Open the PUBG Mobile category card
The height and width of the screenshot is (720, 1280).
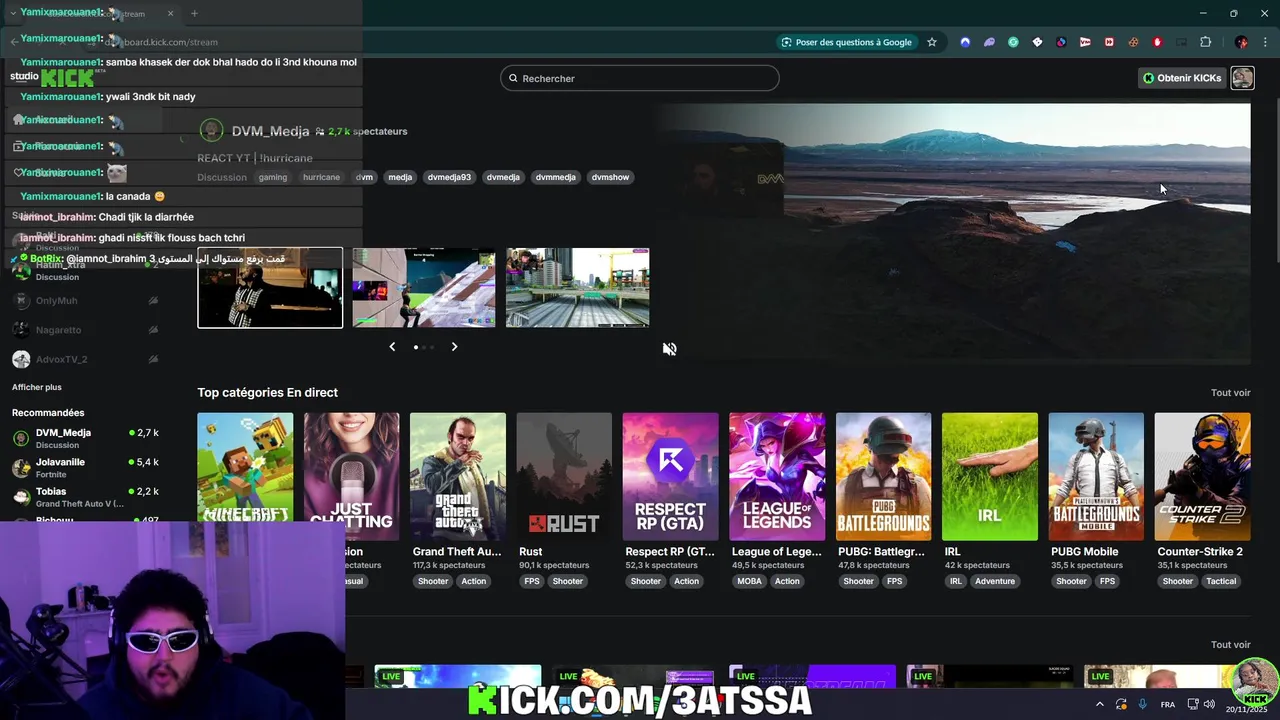pos(1096,477)
